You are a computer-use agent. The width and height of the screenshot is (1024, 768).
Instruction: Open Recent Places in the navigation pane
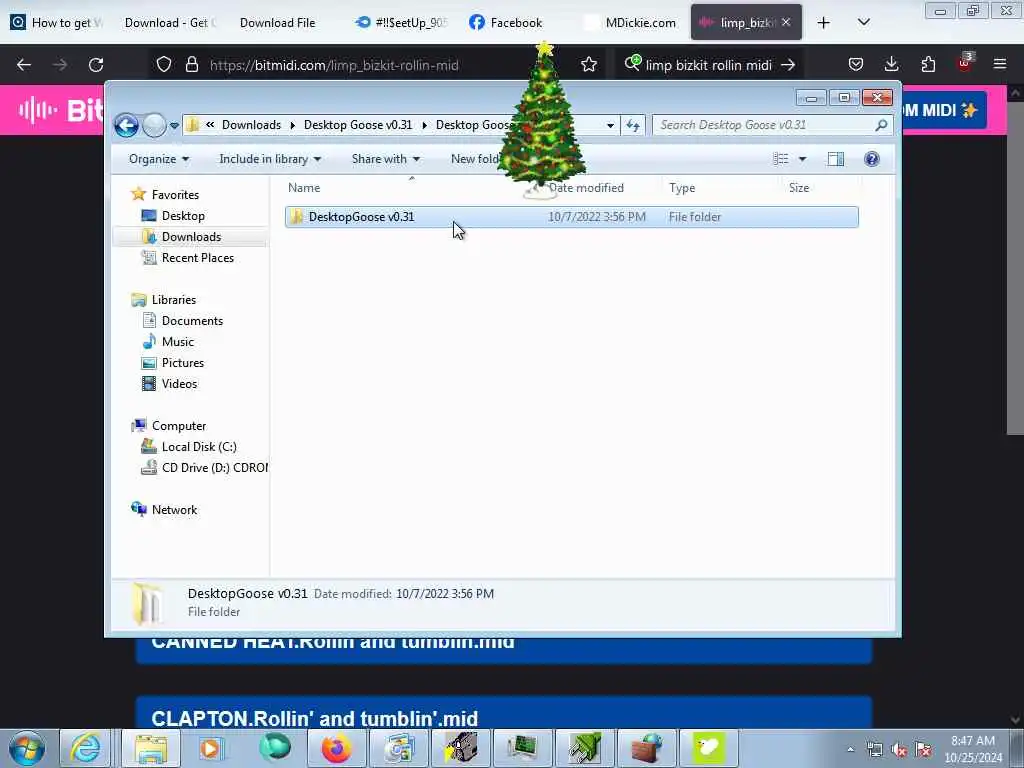point(197,257)
